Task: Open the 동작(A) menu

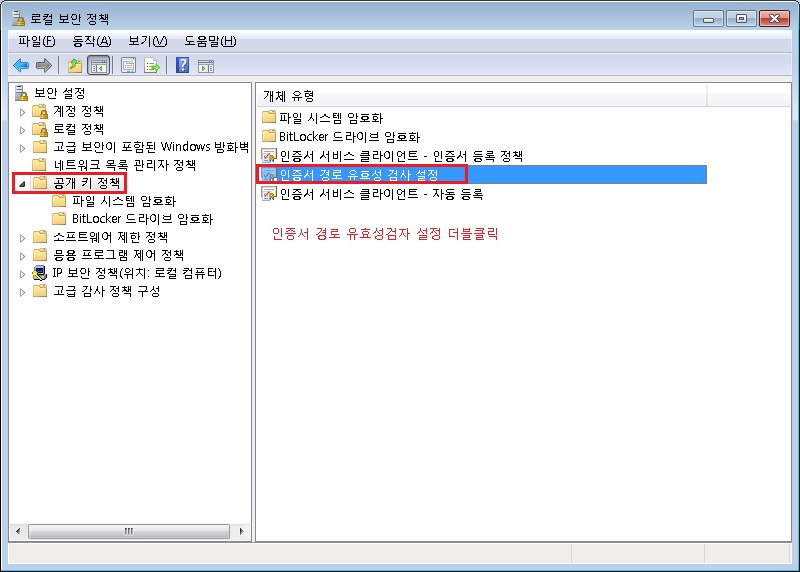Action: point(92,41)
